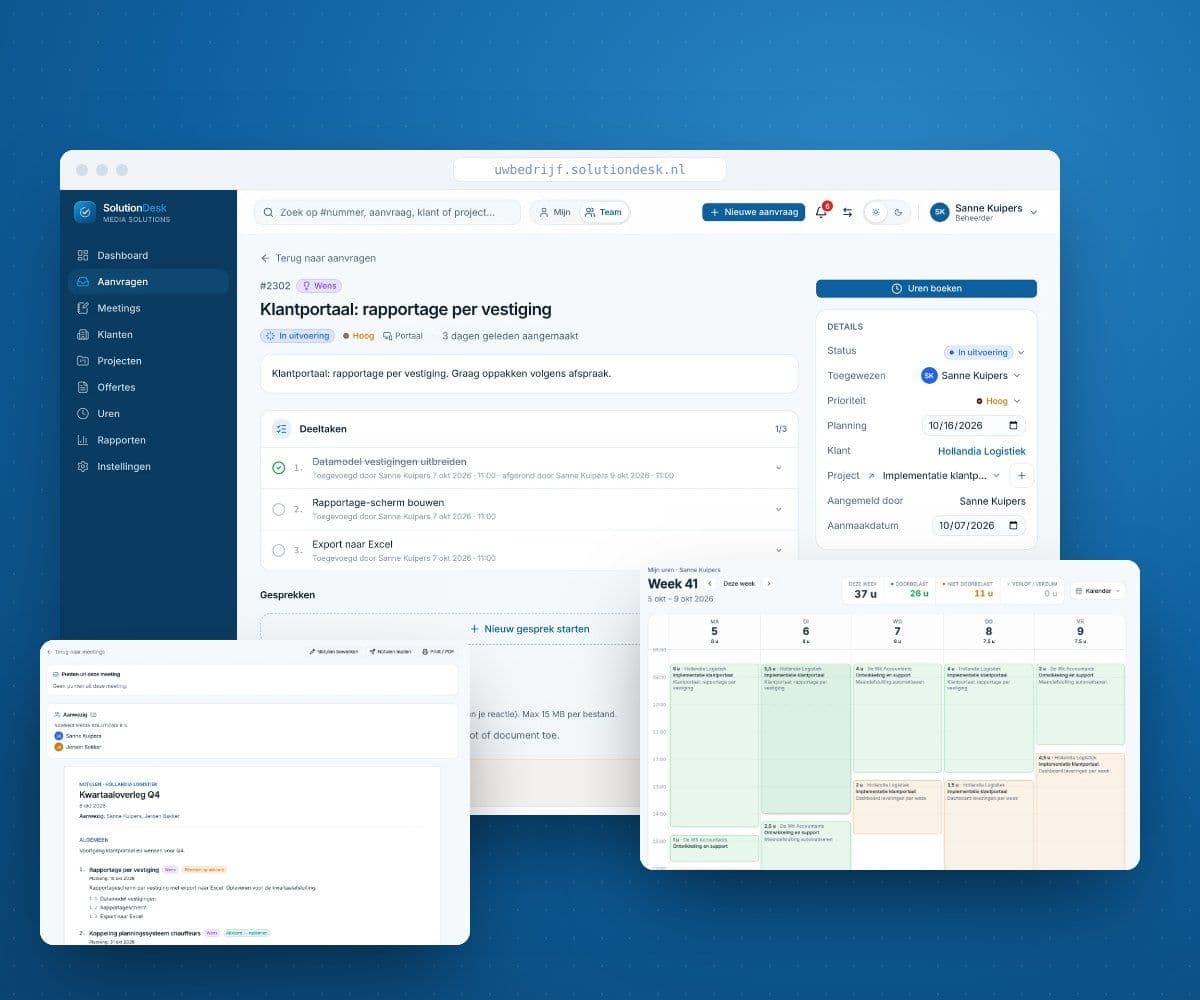Open the Sanne Kuipers account dropdown
Image resolution: width=1200 pixels, height=1000 pixels.
click(984, 212)
